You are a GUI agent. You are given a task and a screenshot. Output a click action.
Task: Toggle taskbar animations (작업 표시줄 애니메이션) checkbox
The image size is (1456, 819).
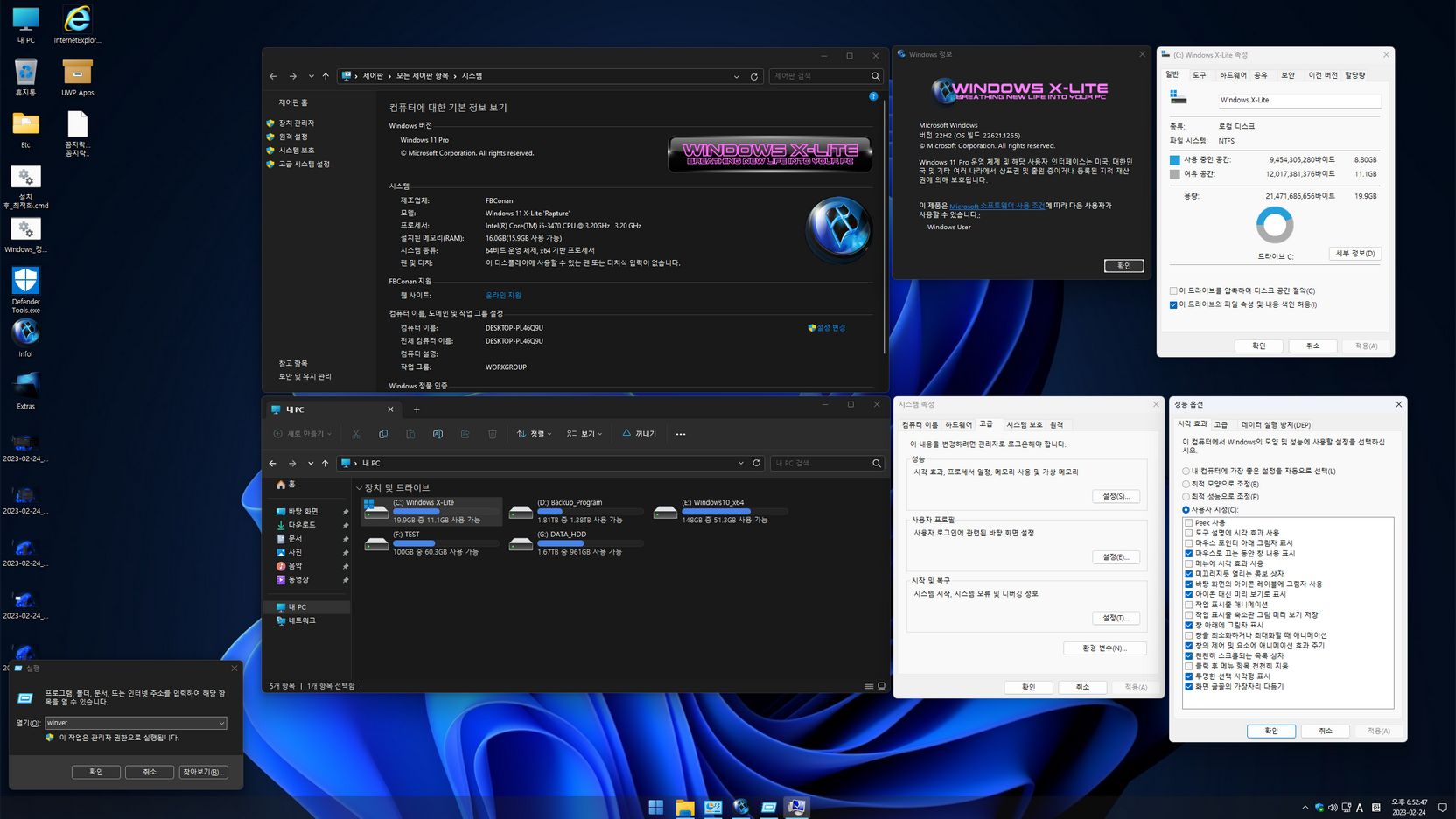(1188, 605)
